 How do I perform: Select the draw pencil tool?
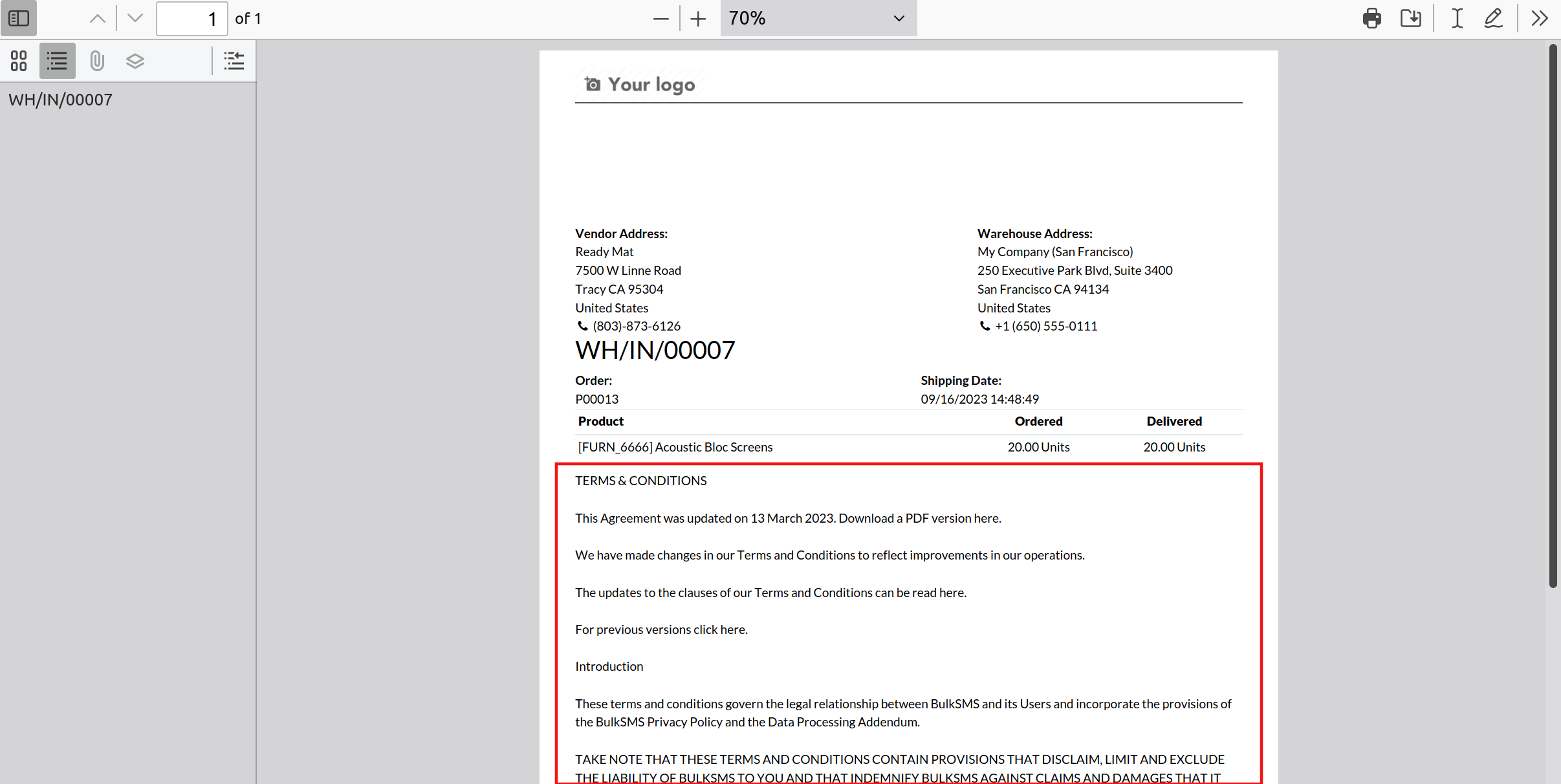pyautogui.click(x=1493, y=18)
